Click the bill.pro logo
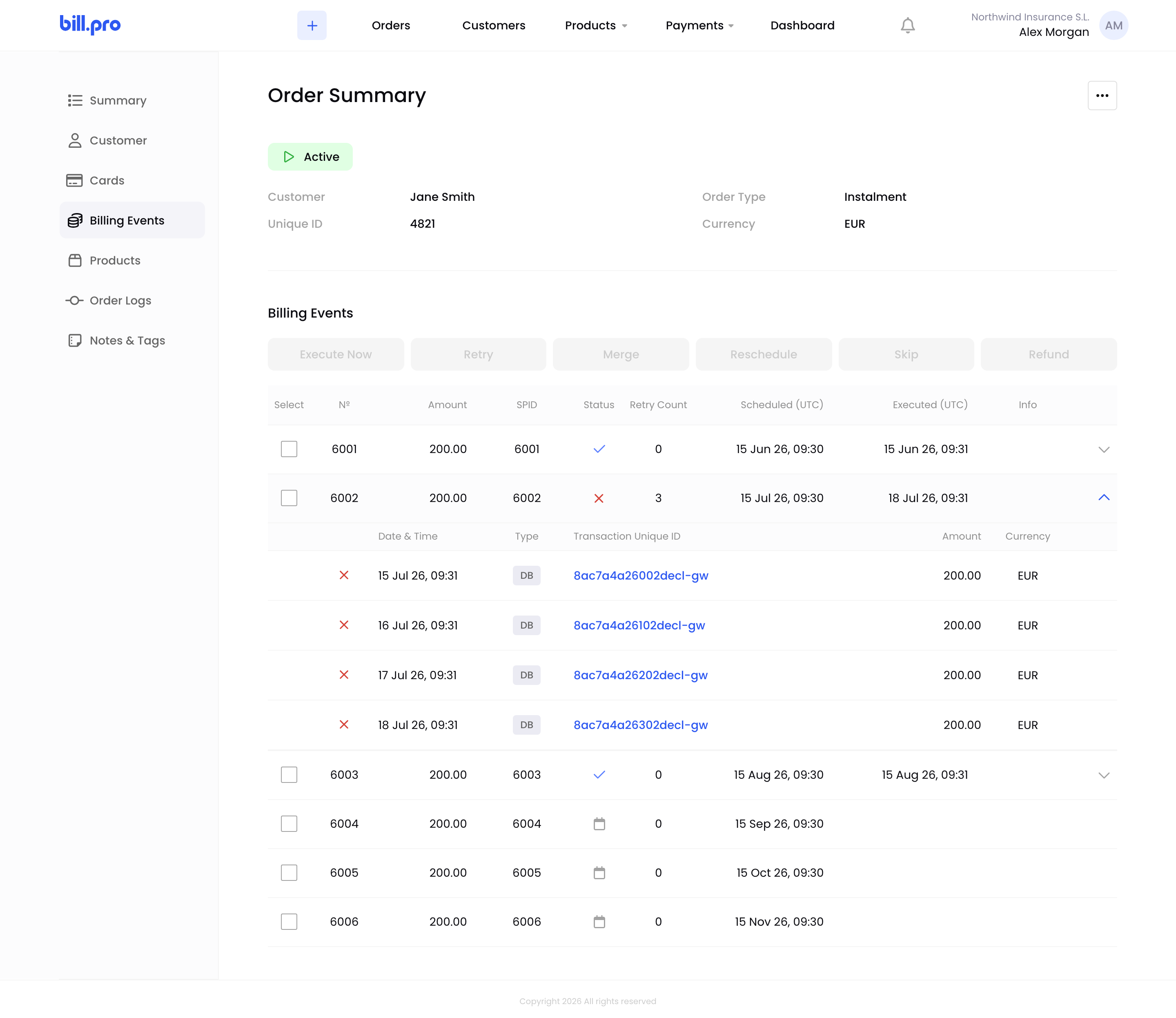Image resolution: width=1176 pixels, height=1018 pixels. click(90, 24)
